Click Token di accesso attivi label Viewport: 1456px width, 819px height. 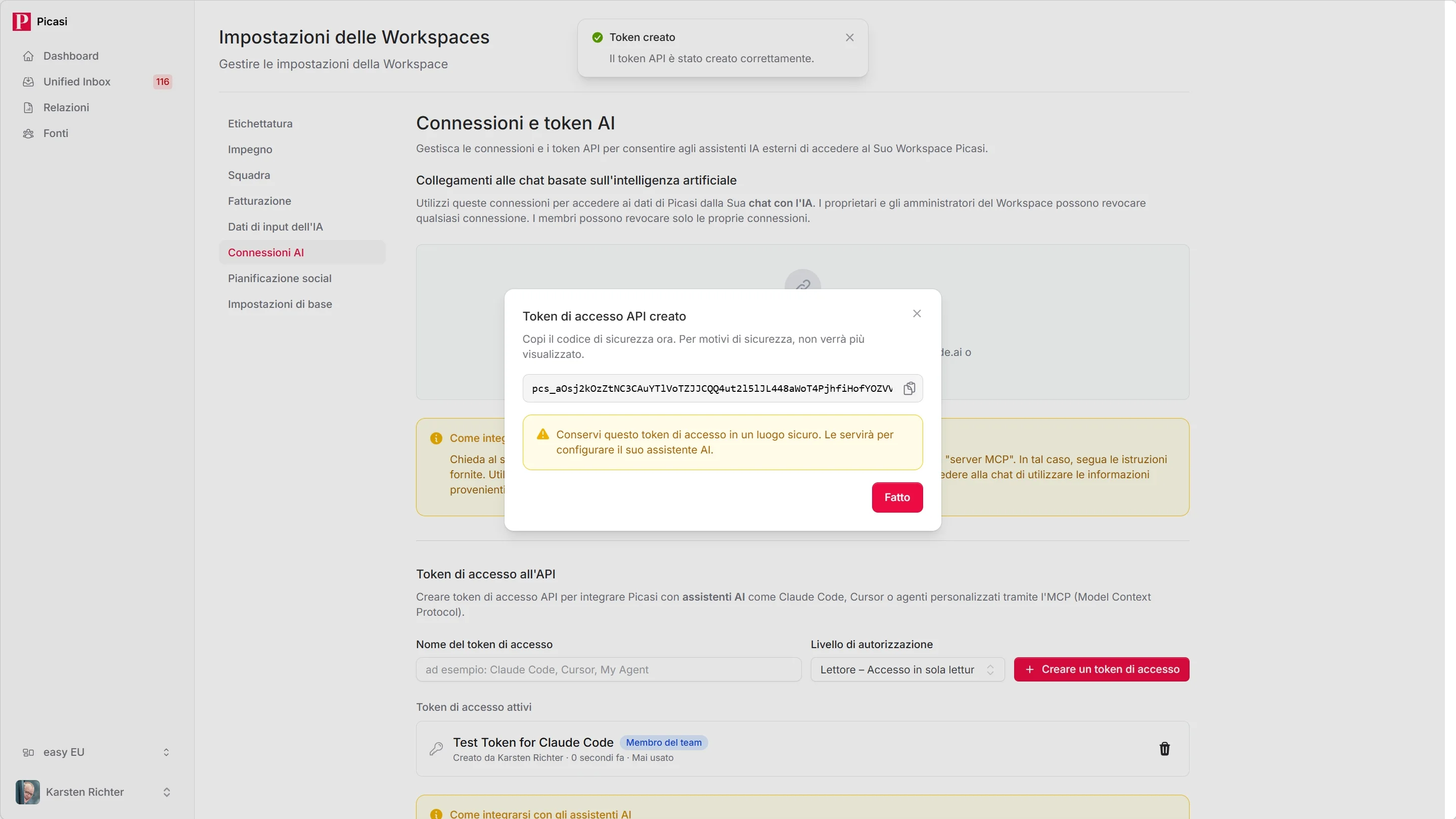pyautogui.click(x=474, y=707)
